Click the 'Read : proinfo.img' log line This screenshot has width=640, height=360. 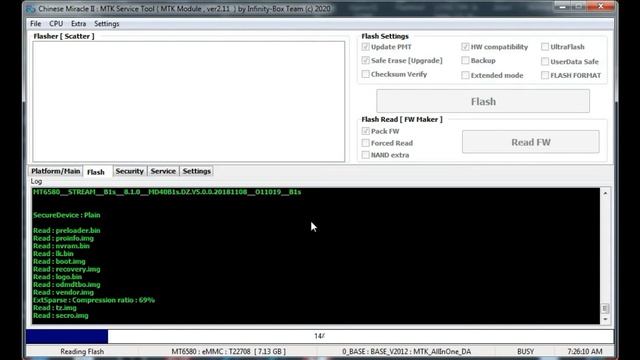[x=63, y=238]
